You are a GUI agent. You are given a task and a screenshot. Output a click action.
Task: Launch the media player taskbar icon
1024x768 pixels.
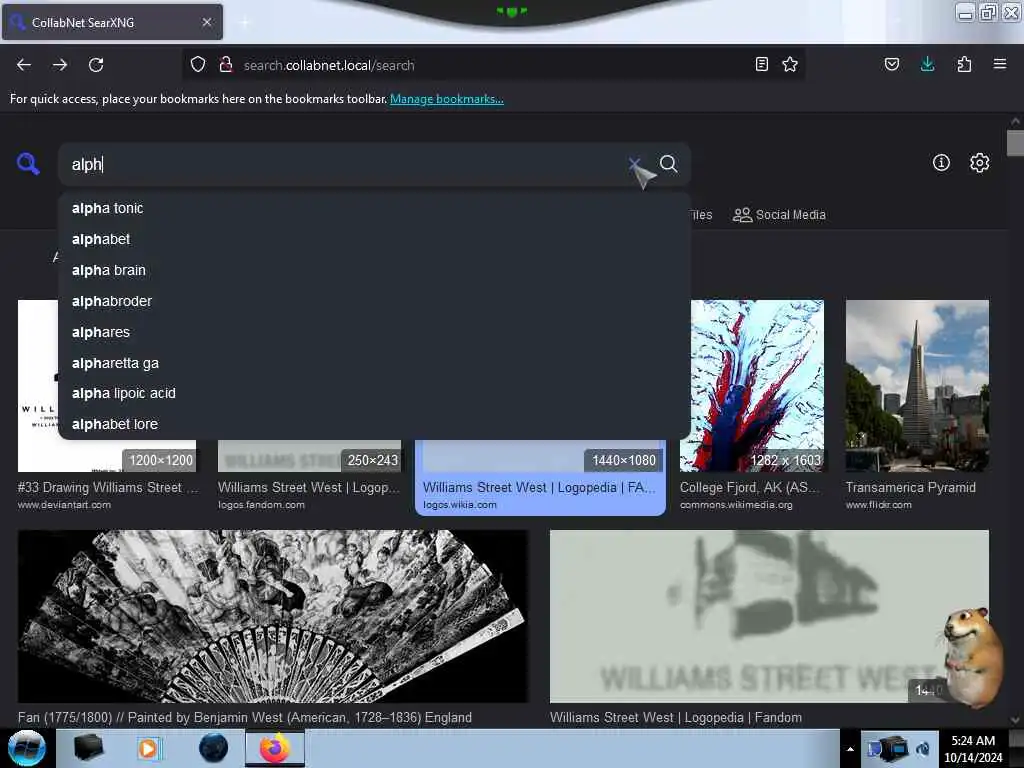pos(149,748)
